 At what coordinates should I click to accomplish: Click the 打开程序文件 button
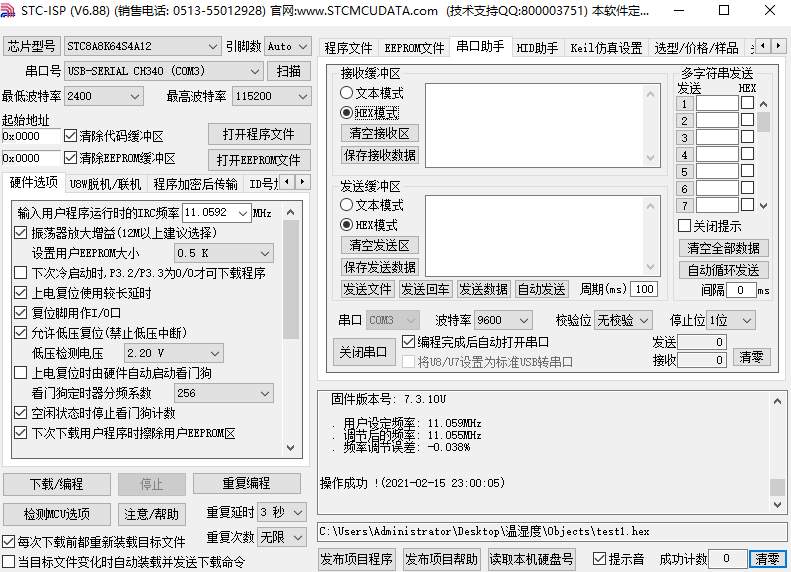tap(259, 134)
